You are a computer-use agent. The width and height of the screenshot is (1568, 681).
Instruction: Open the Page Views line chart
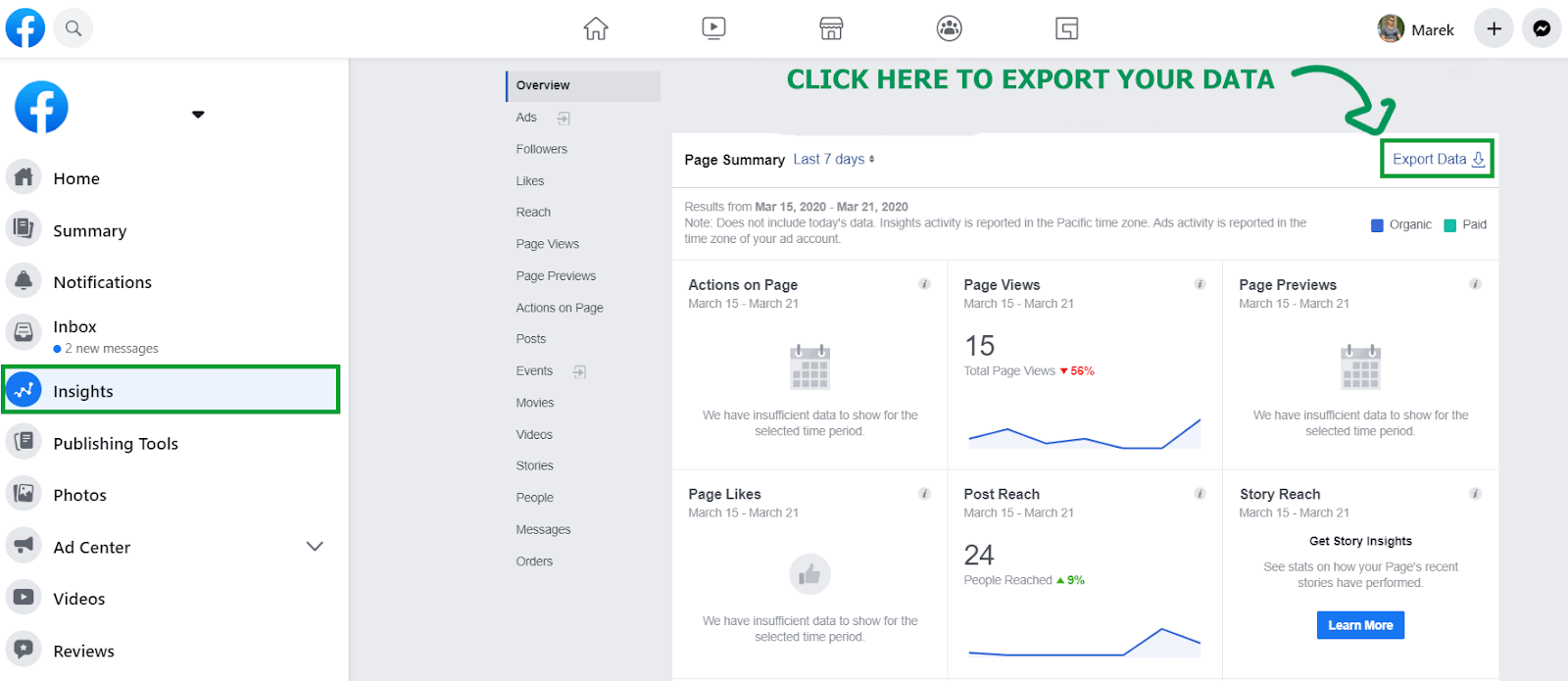[x=1084, y=434]
